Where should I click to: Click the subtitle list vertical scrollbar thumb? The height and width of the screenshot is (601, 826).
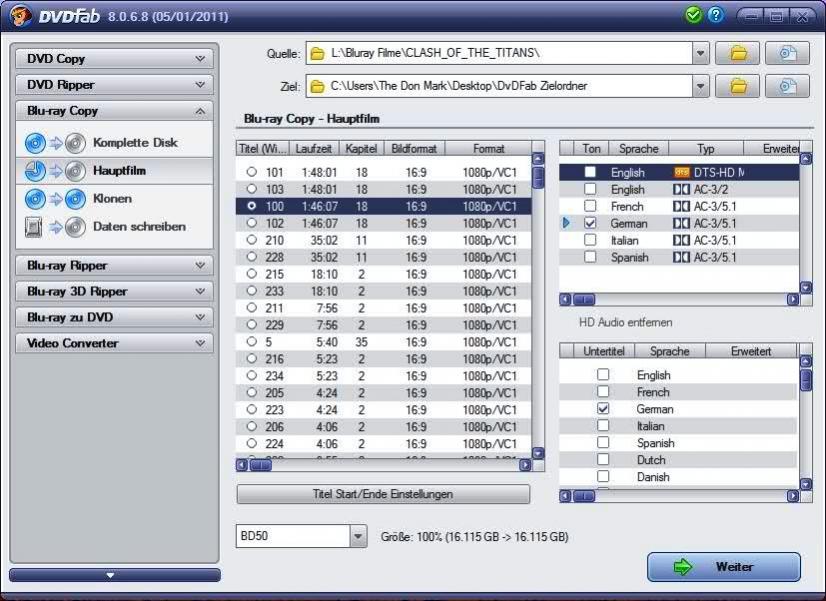[805, 380]
